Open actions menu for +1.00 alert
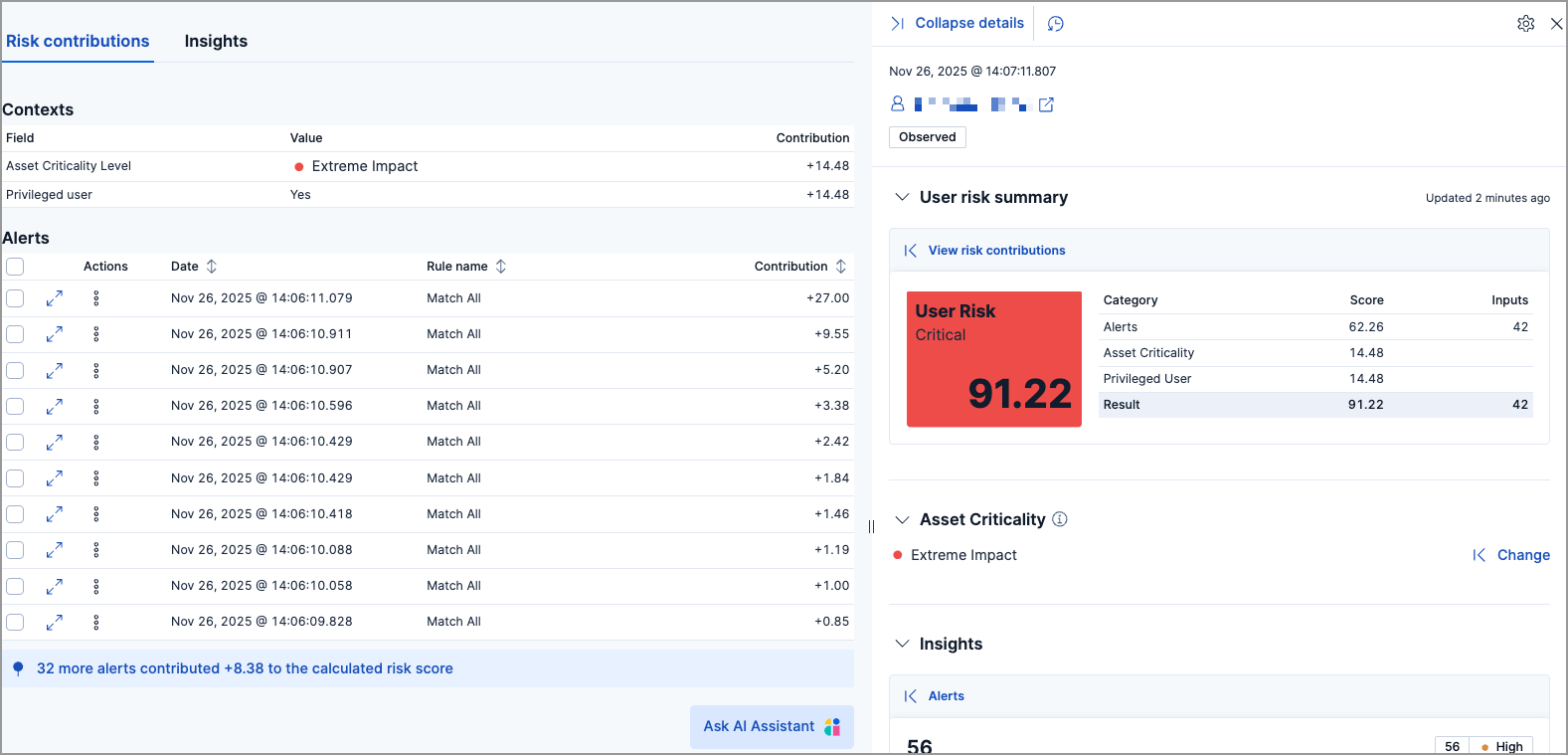The height and width of the screenshot is (755, 1568). click(96, 586)
